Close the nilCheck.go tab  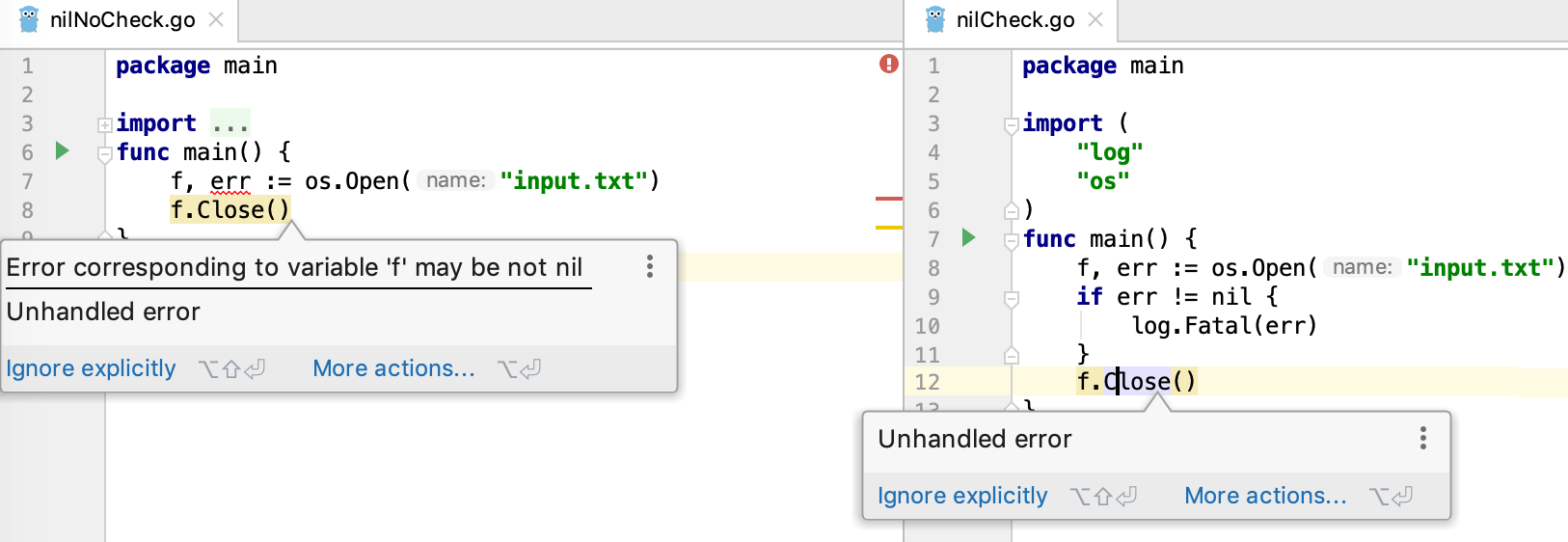[1095, 19]
